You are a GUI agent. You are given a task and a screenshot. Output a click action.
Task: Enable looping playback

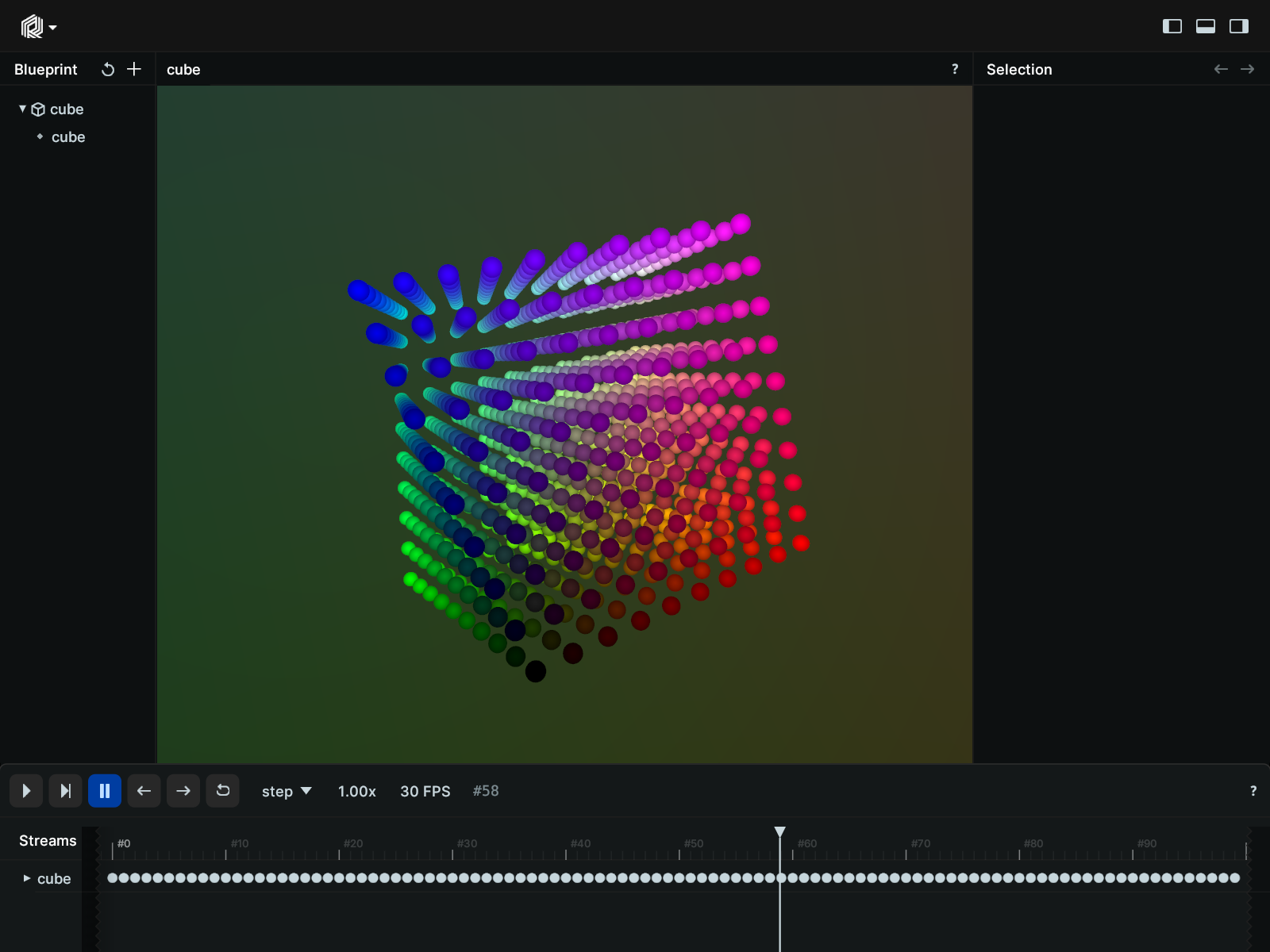point(223,791)
